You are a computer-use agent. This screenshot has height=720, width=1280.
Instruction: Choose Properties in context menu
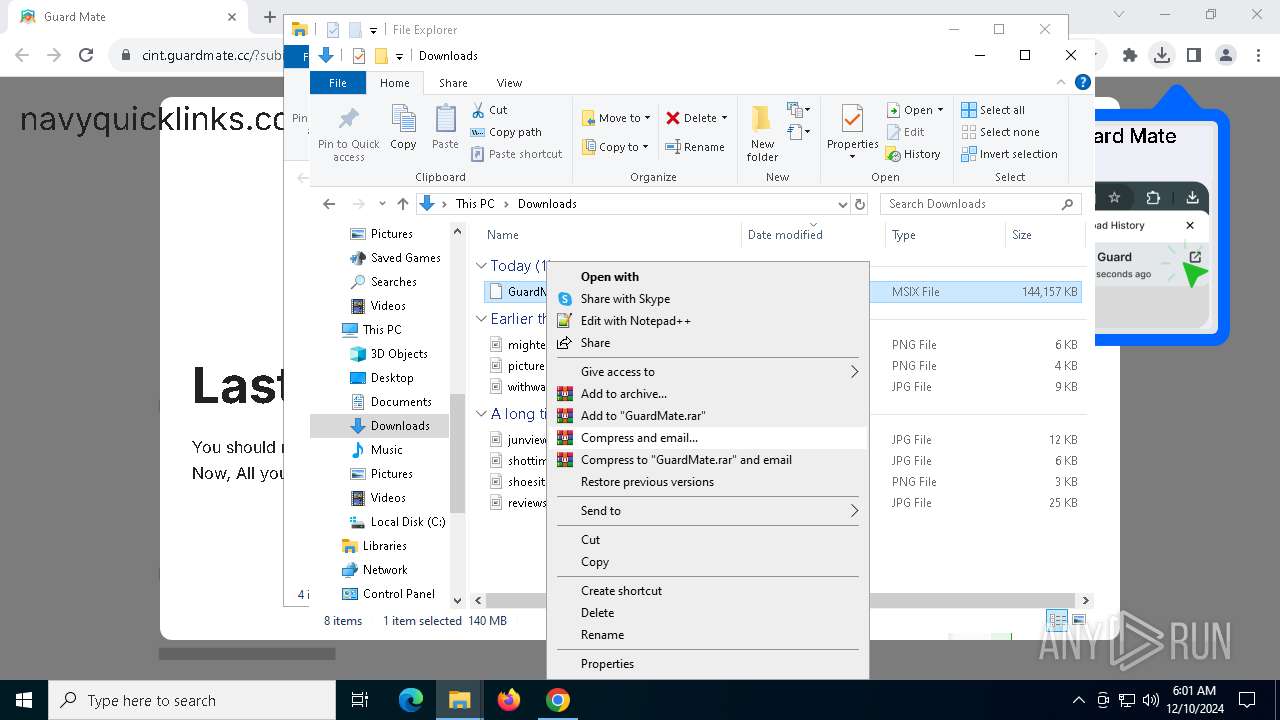708,664
